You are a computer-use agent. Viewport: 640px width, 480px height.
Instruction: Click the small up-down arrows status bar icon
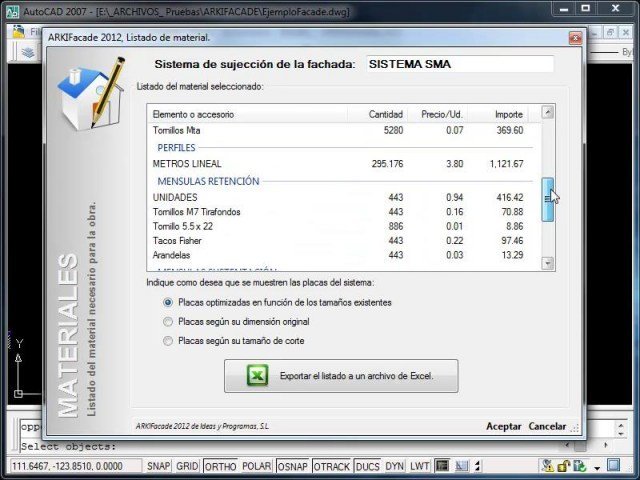point(477,466)
